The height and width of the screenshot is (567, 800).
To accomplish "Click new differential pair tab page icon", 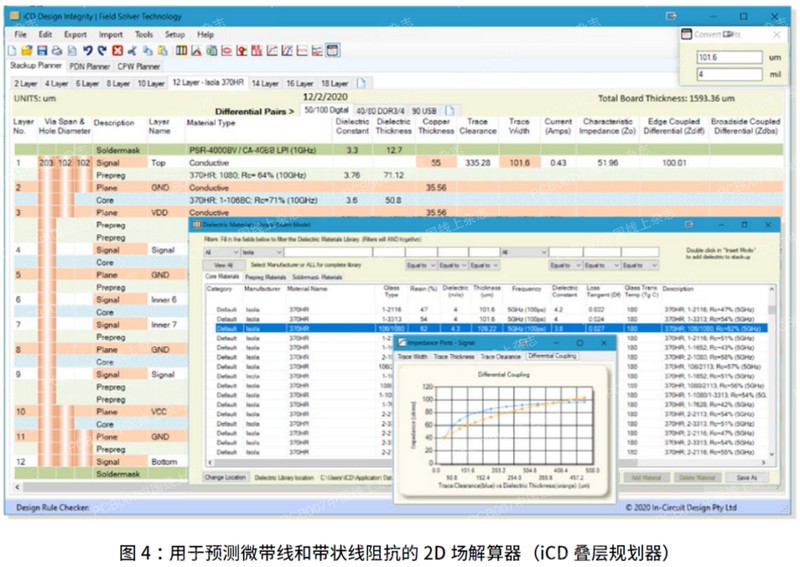I will click(449, 111).
